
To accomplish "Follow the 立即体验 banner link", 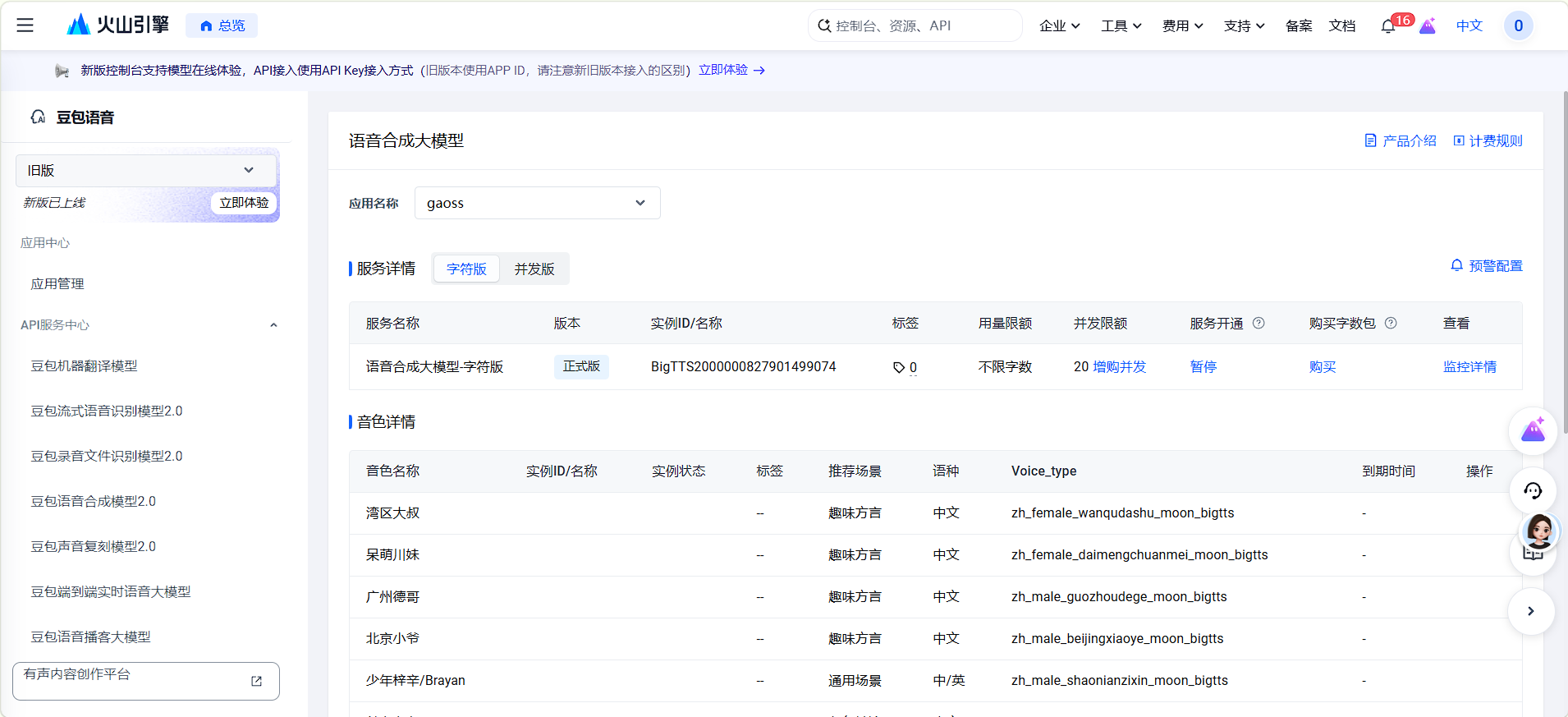I will tap(731, 70).
